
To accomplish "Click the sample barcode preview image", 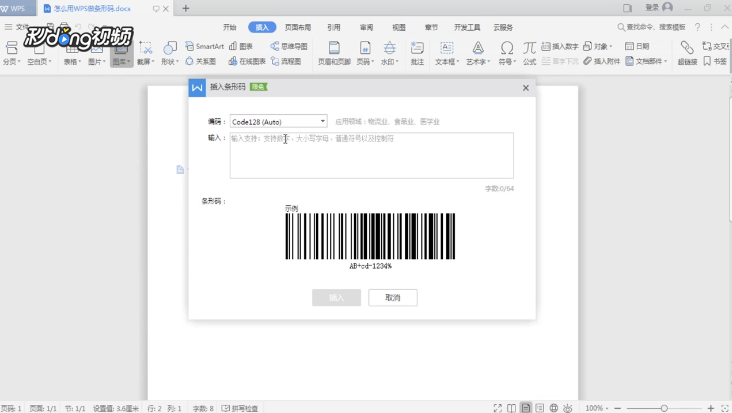I will (370, 236).
